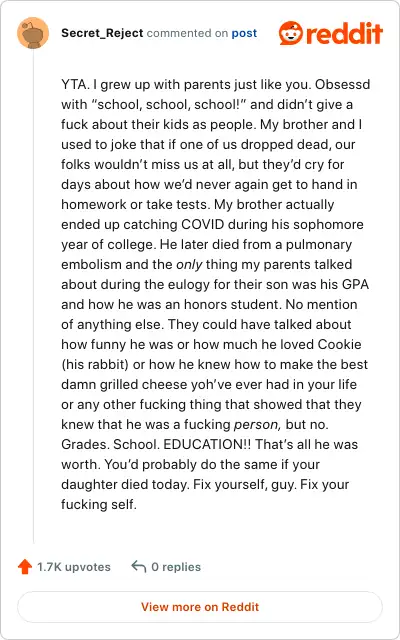Click the "commented on" text
Image resolution: width=400 pixels, height=640 pixels.
click(187, 33)
